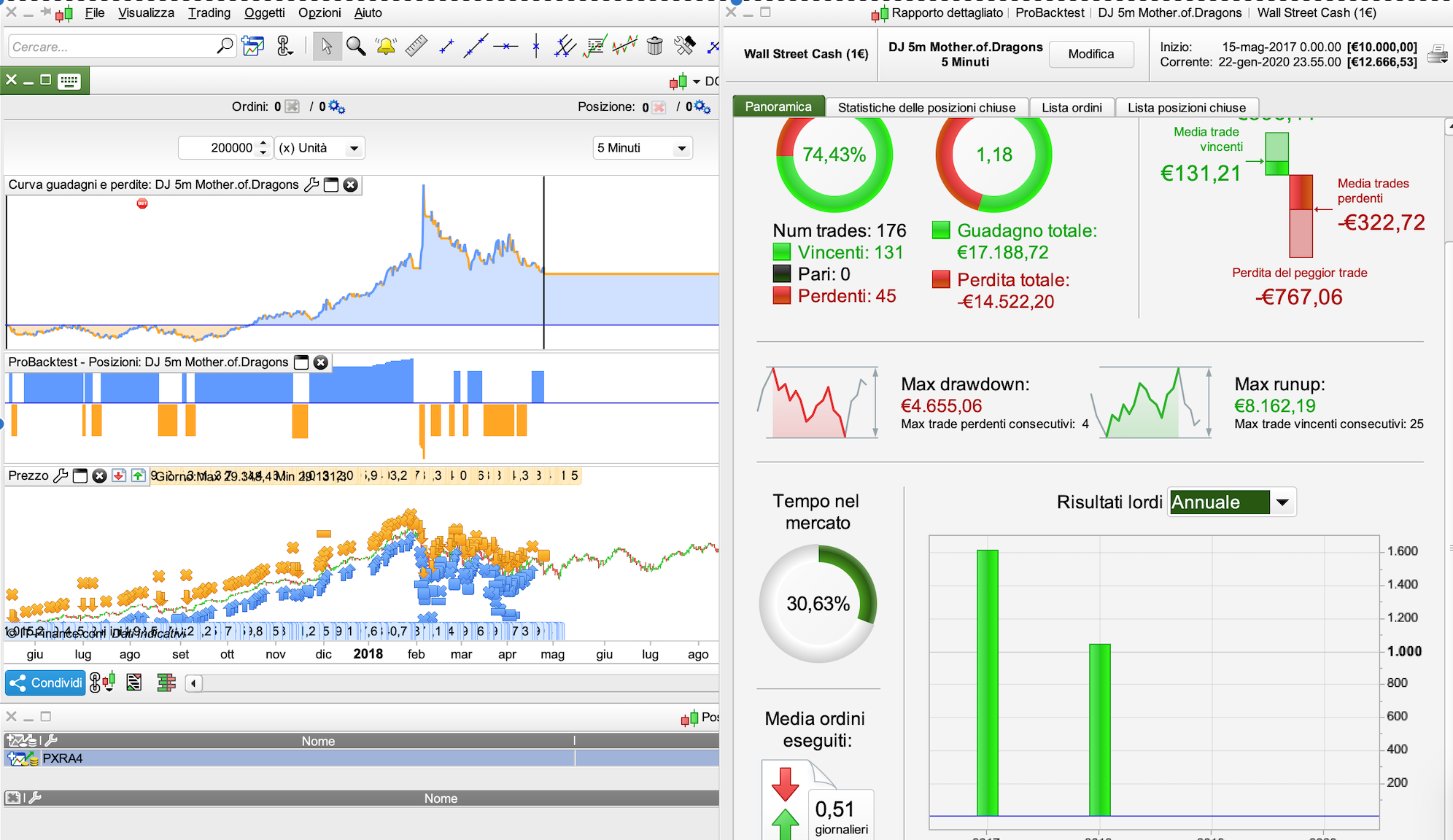1453x840 pixels.
Task: Click the Condividi share button
Action: (x=45, y=682)
